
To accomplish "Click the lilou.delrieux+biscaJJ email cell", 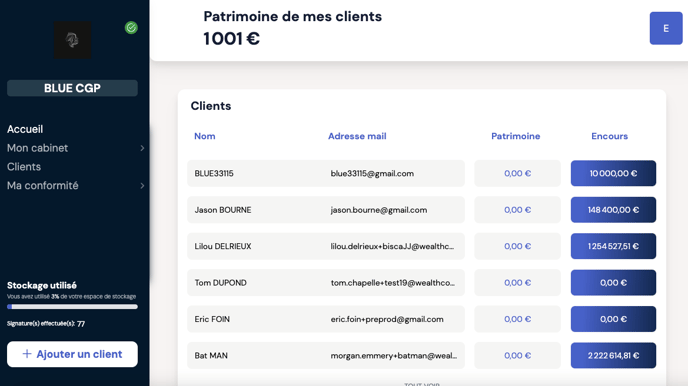I will 392,246.
